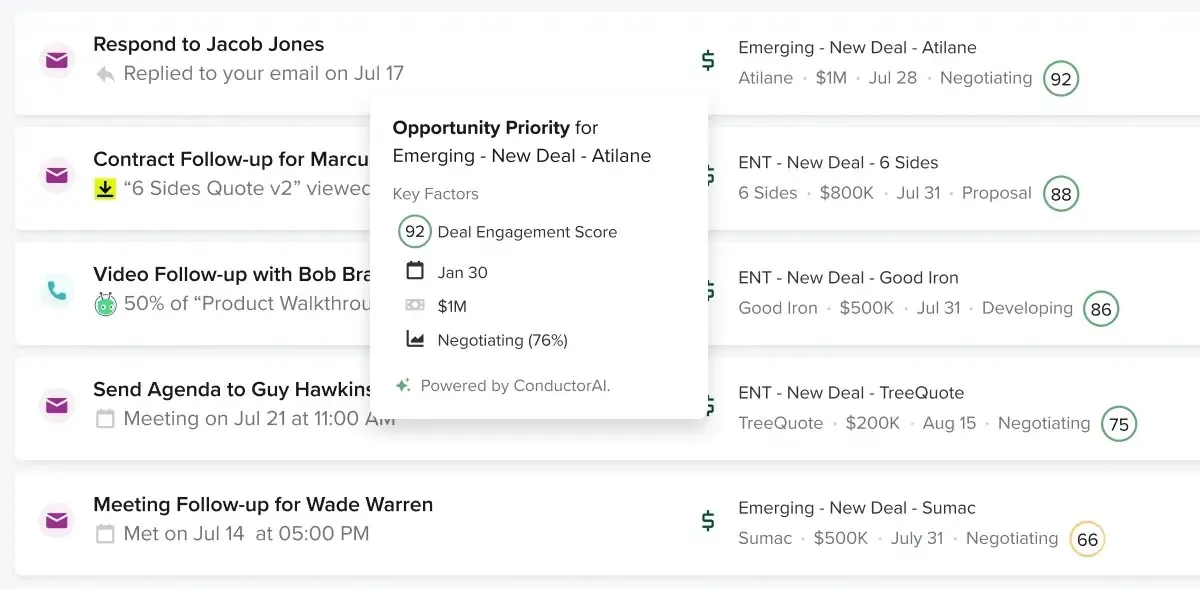Click email icon for Contract Follow-up task
Image resolution: width=1200 pixels, height=590 pixels.
point(57,175)
